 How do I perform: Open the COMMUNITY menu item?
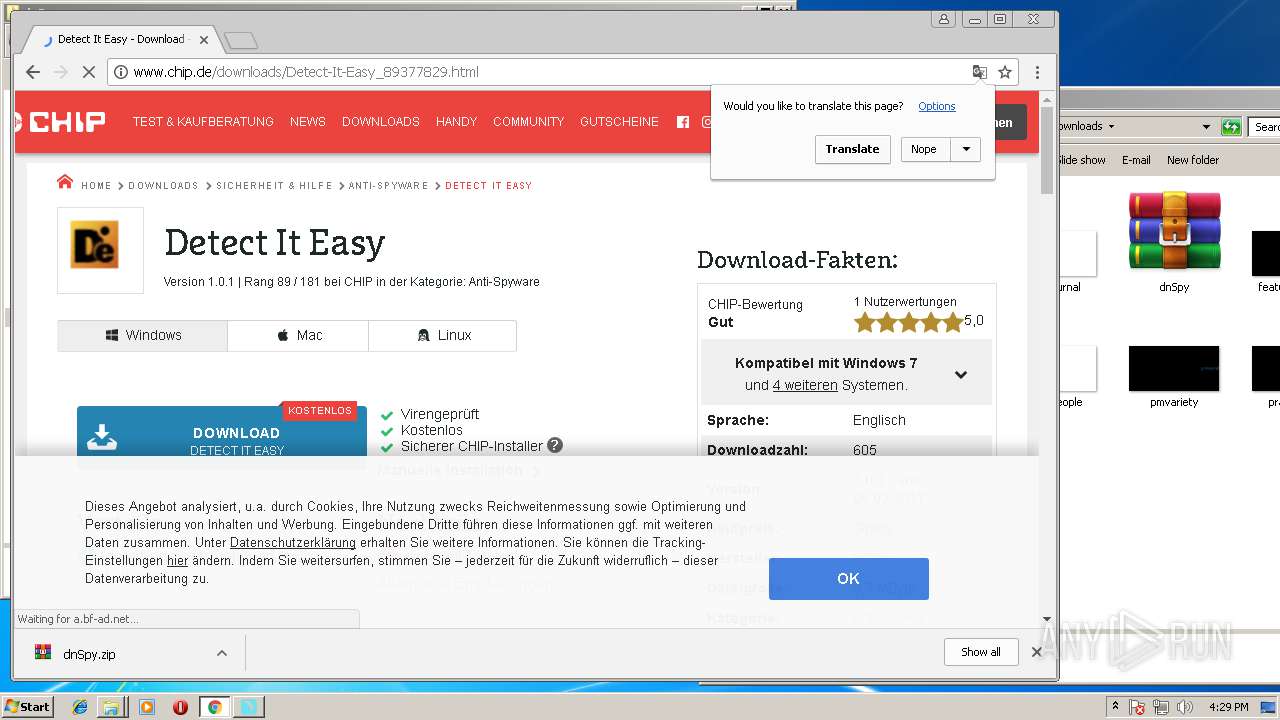coord(528,122)
